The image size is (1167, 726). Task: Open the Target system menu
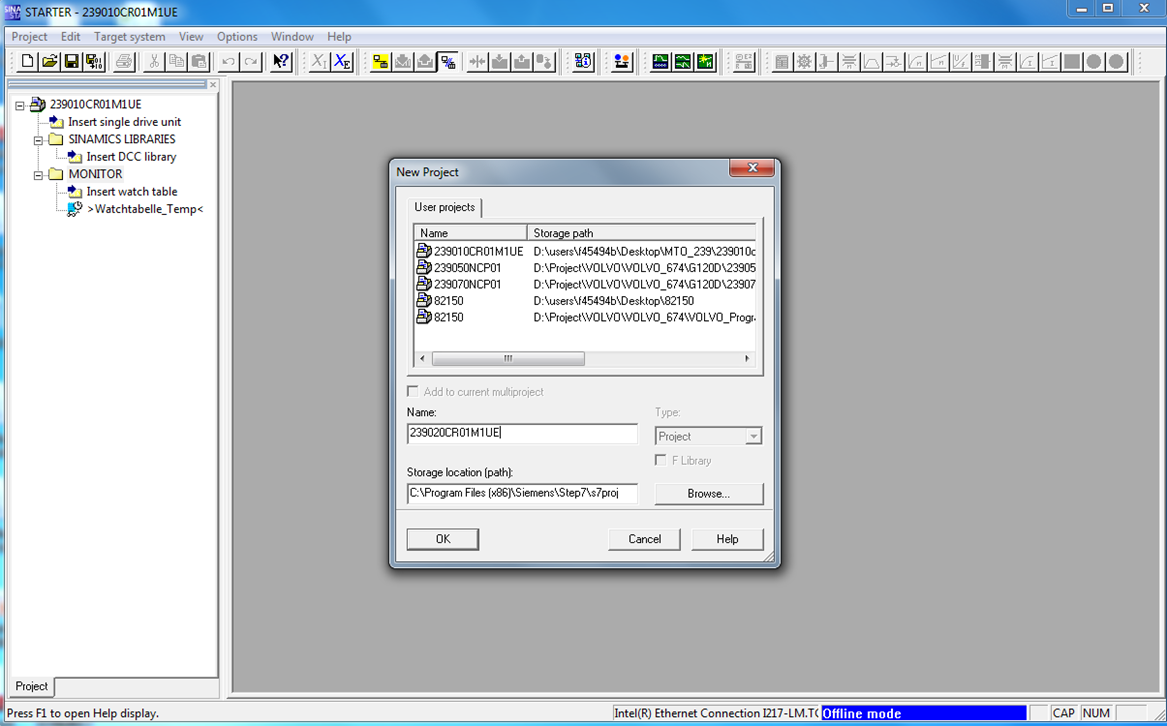[x=129, y=37]
